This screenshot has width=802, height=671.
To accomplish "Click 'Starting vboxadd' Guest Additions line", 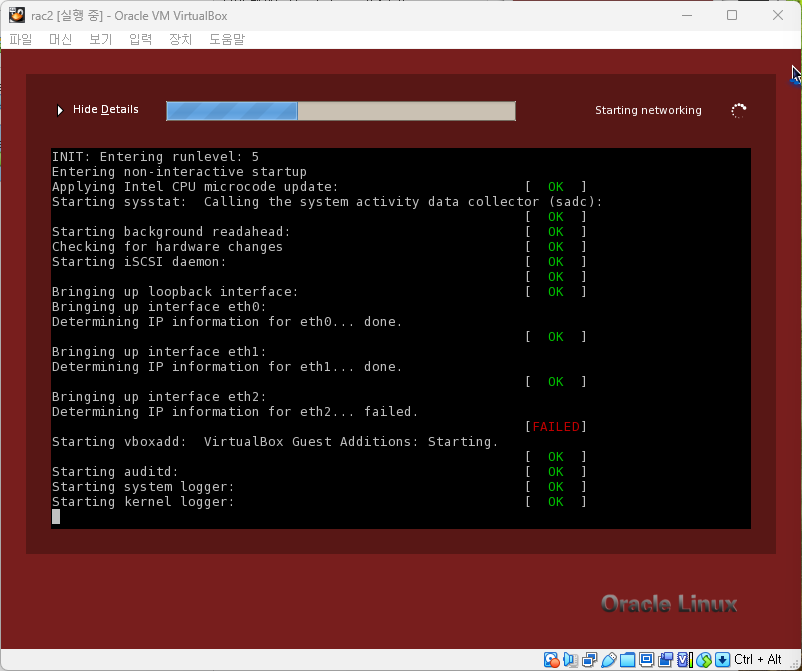I will click(x=275, y=441).
